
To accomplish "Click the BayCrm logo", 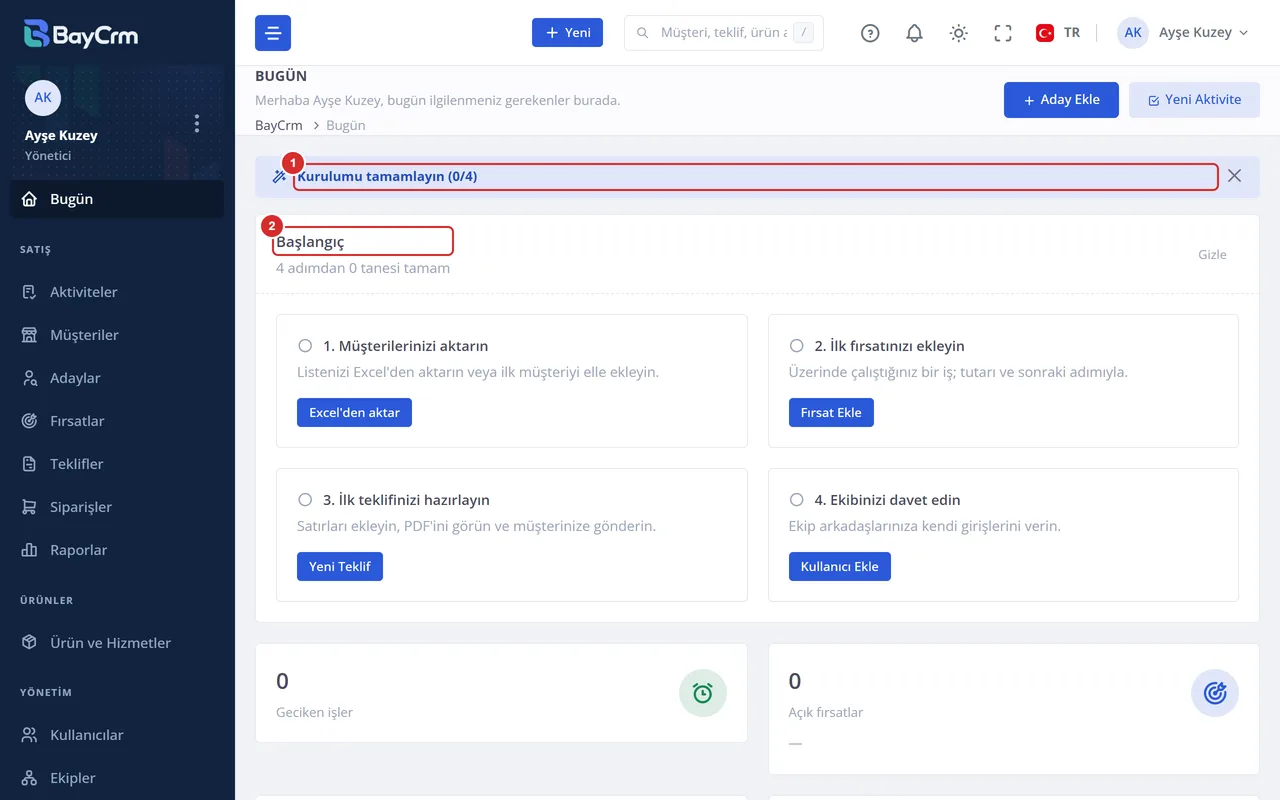I will (81, 34).
